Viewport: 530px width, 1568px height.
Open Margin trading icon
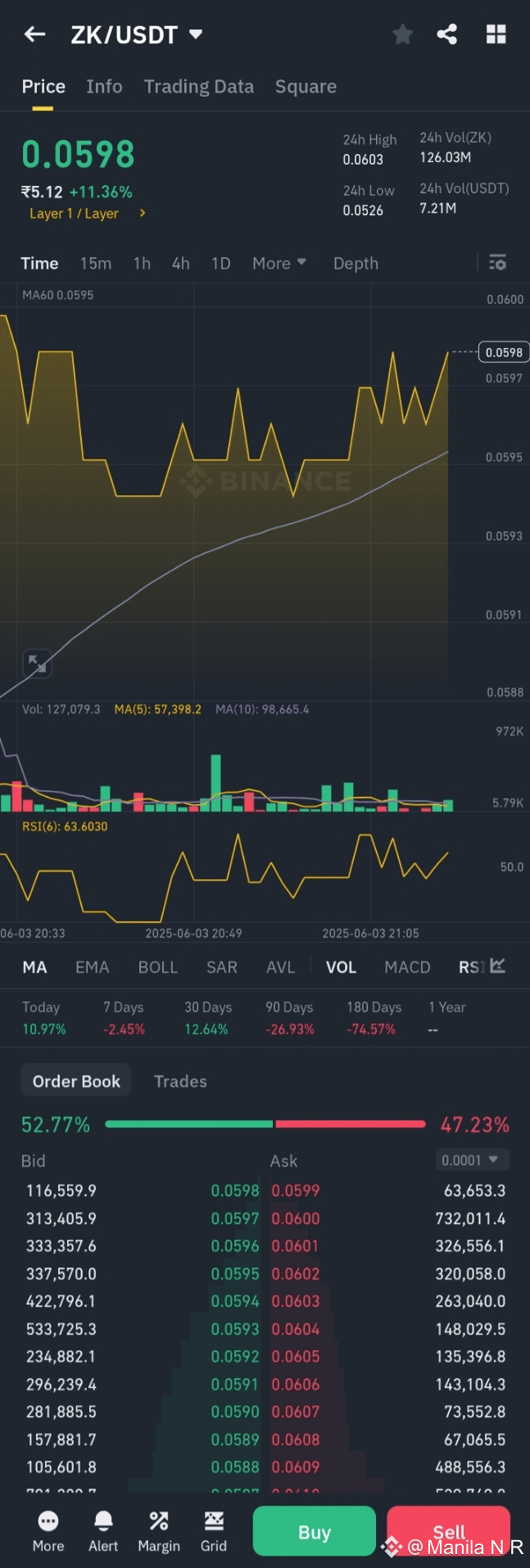point(159,1530)
